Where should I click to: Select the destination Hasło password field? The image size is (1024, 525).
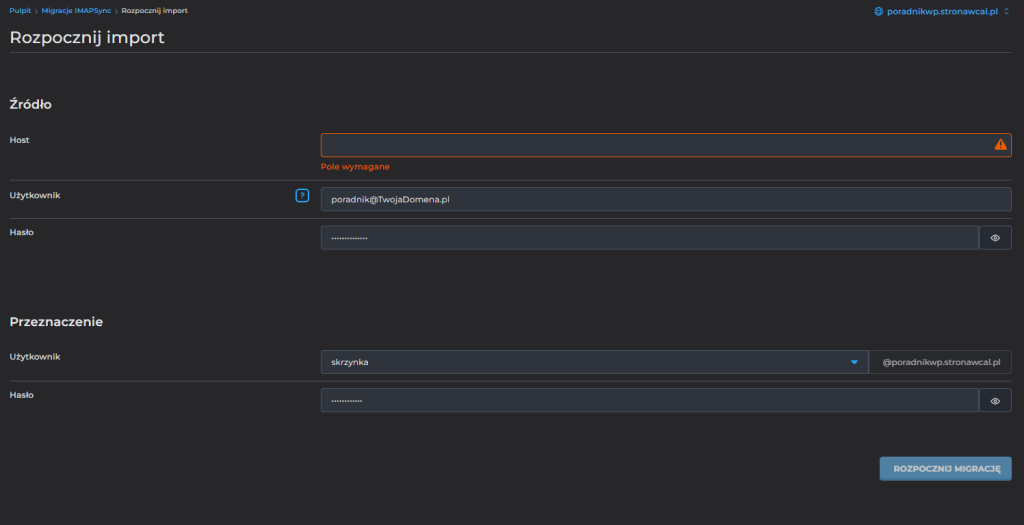(648, 401)
